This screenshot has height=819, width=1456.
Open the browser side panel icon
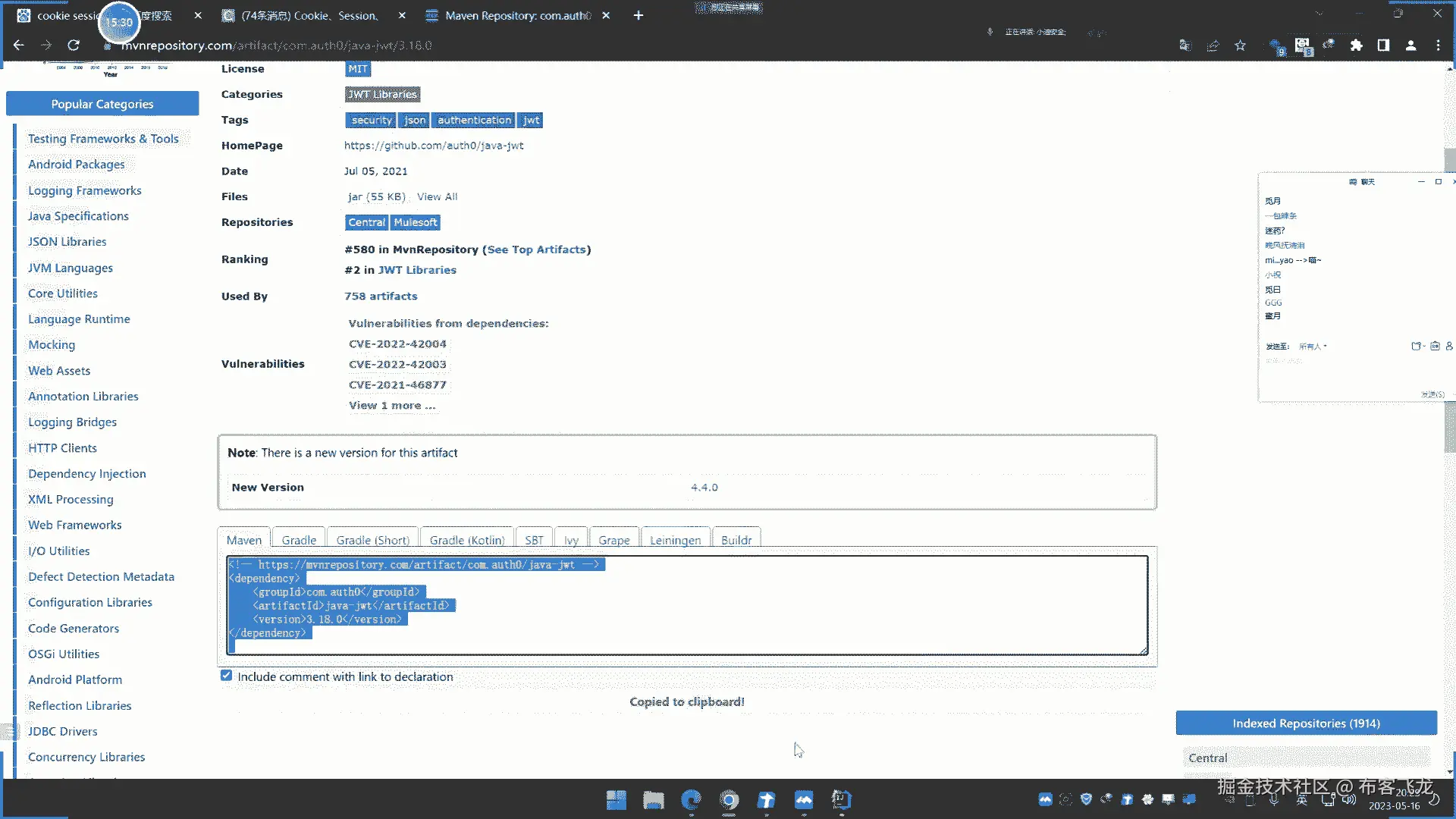[x=1383, y=45]
